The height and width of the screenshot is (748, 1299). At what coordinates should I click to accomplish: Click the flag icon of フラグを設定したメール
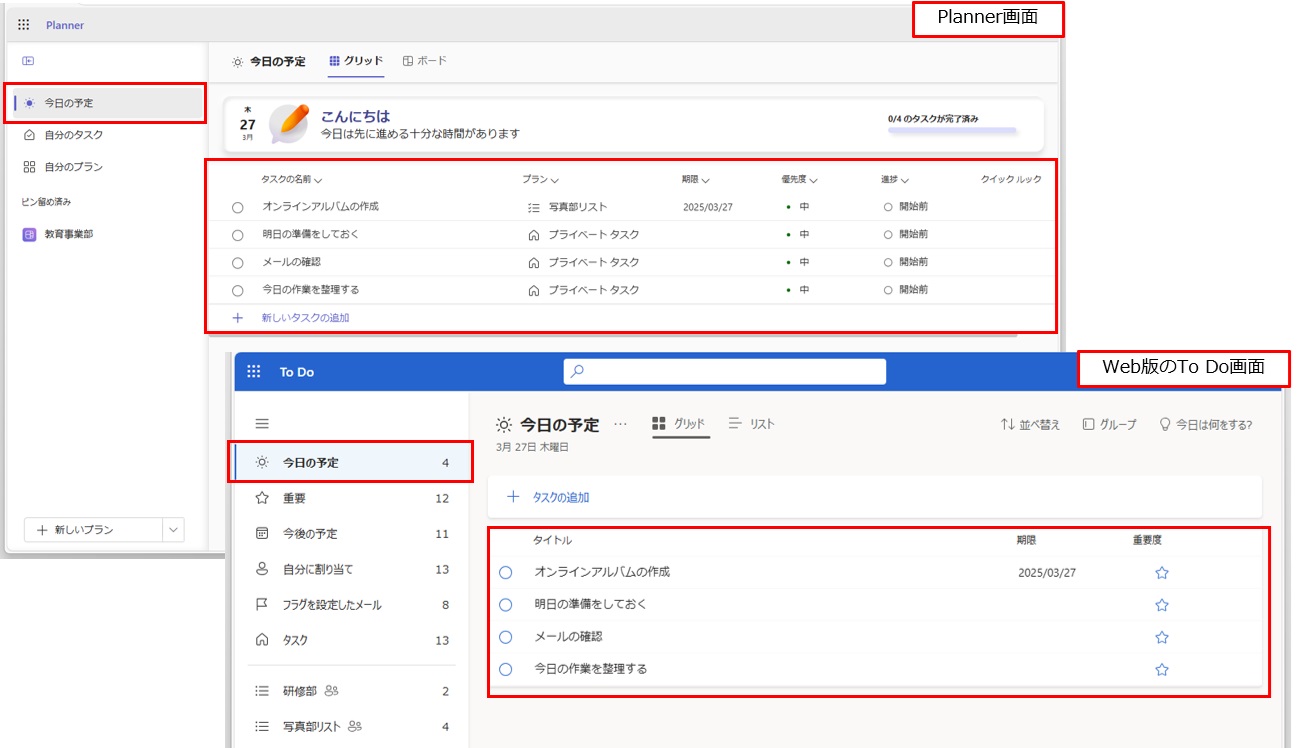(x=262, y=605)
